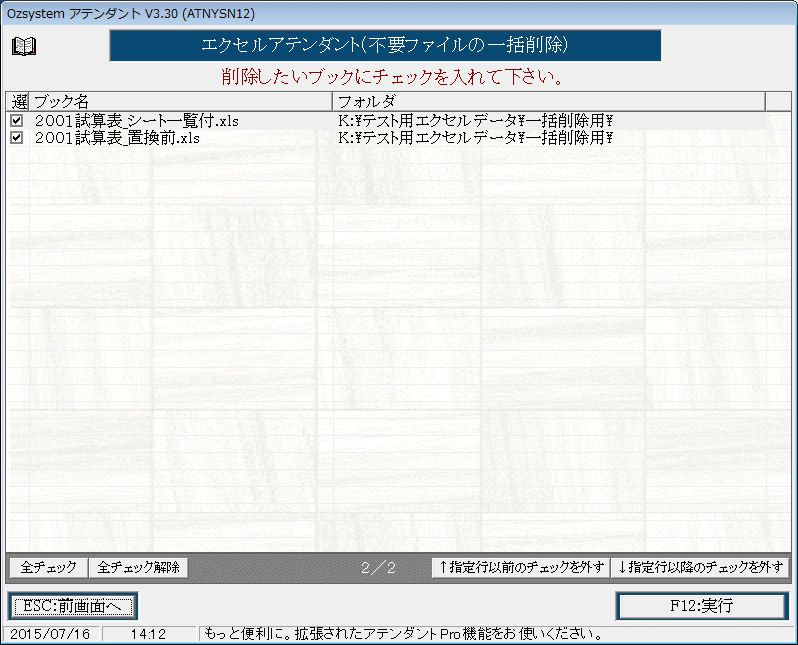
Task: Uncheck 2001試算表_シート一覧付.xls checkbox
Action: (17, 120)
